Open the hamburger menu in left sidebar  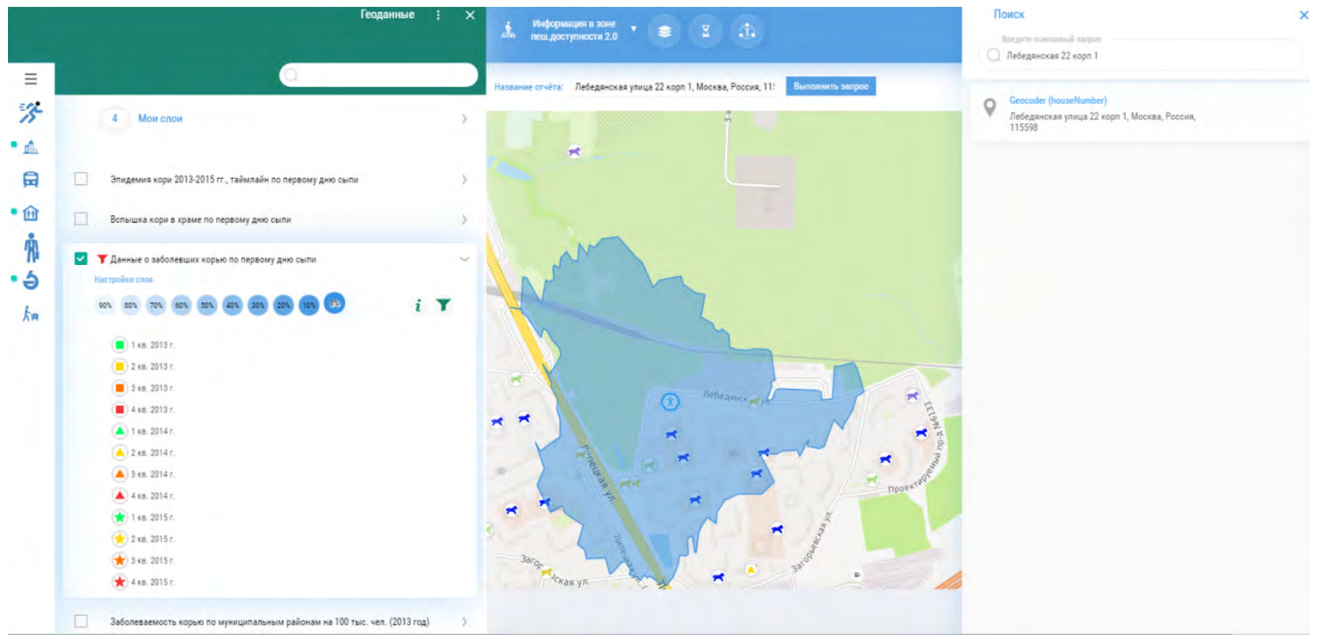(x=31, y=78)
